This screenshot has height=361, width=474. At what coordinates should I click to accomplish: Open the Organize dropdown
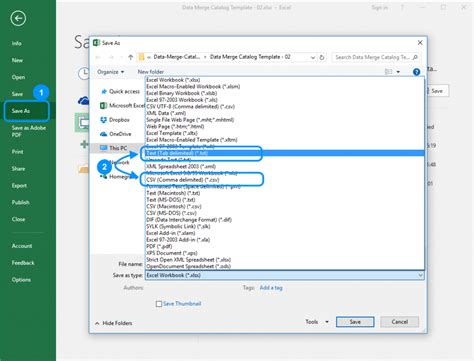pyautogui.click(x=111, y=72)
